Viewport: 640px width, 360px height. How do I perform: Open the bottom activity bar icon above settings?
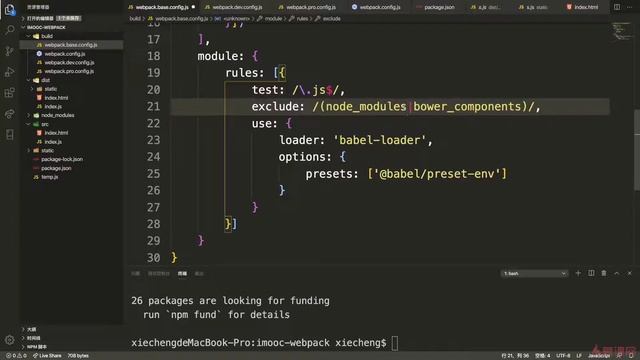pyautogui.click(x=9, y=135)
